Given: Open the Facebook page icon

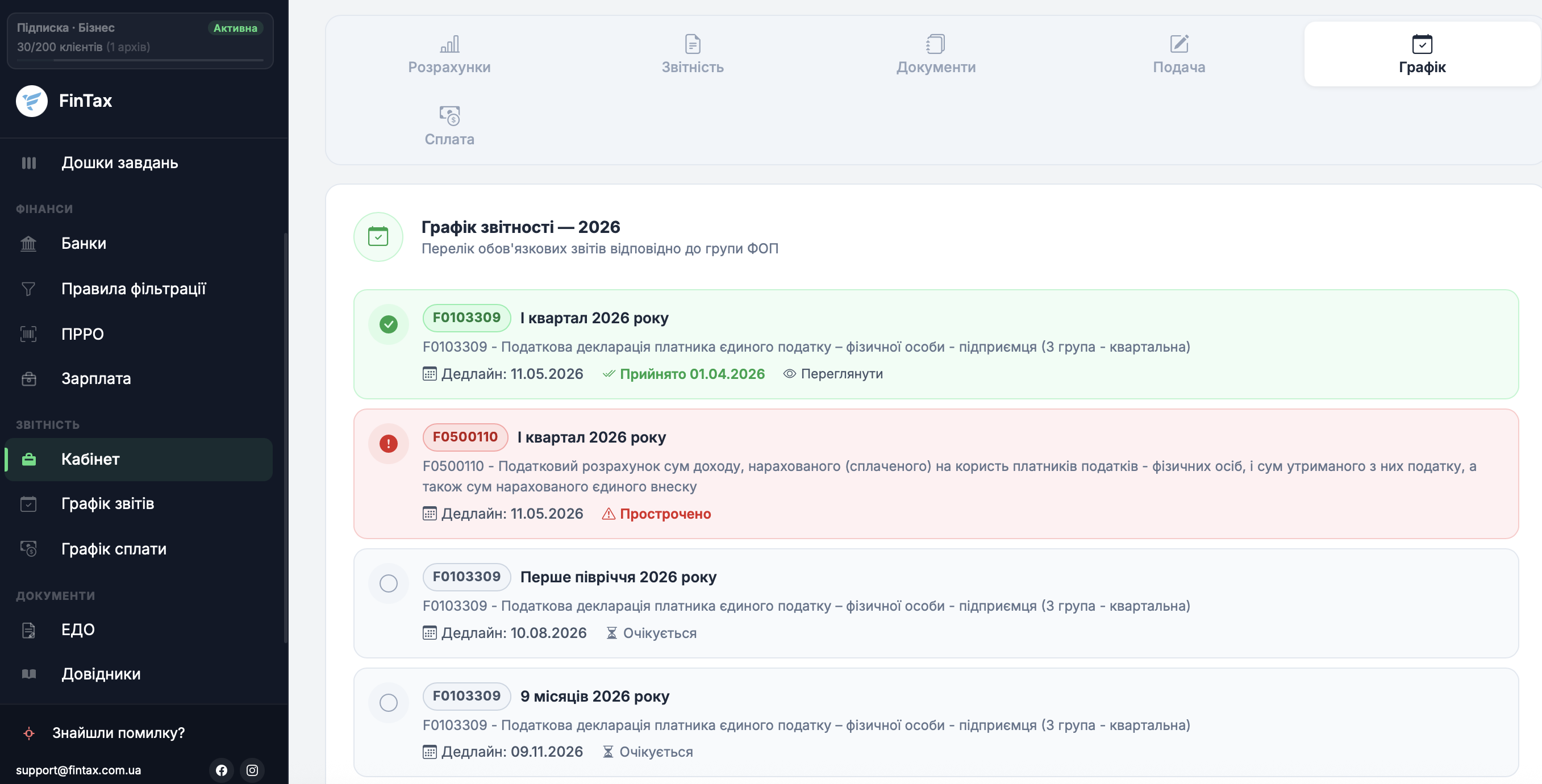Looking at the screenshot, I should point(222,770).
